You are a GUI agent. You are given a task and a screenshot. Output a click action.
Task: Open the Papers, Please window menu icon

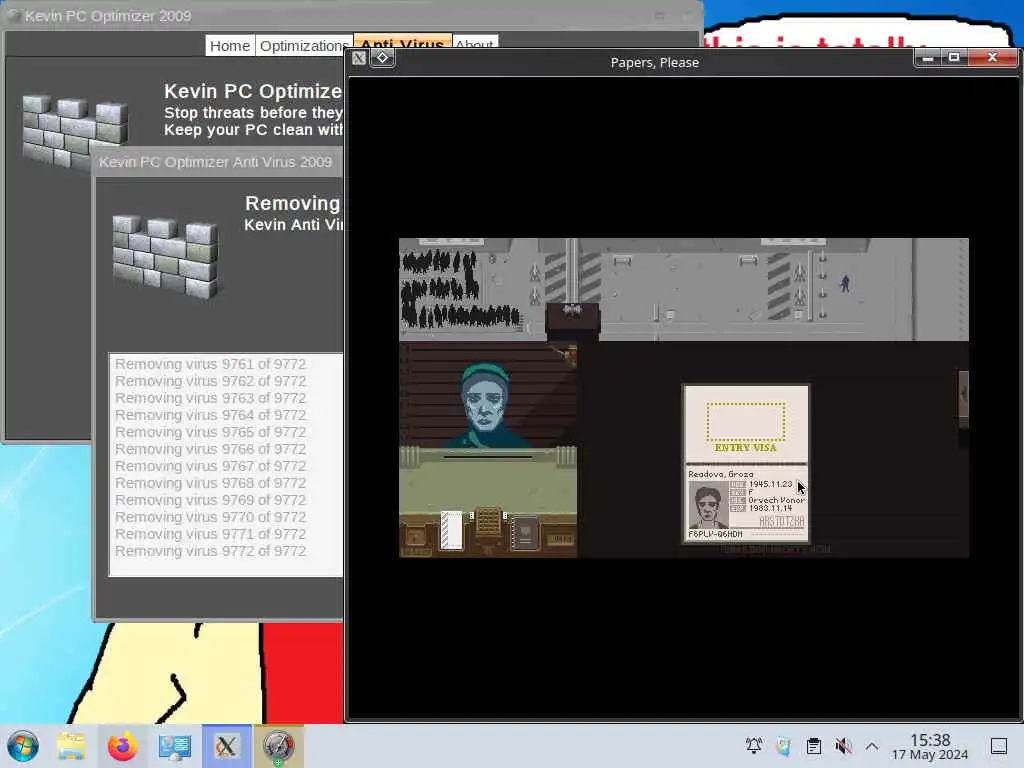[x=359, y=57]
